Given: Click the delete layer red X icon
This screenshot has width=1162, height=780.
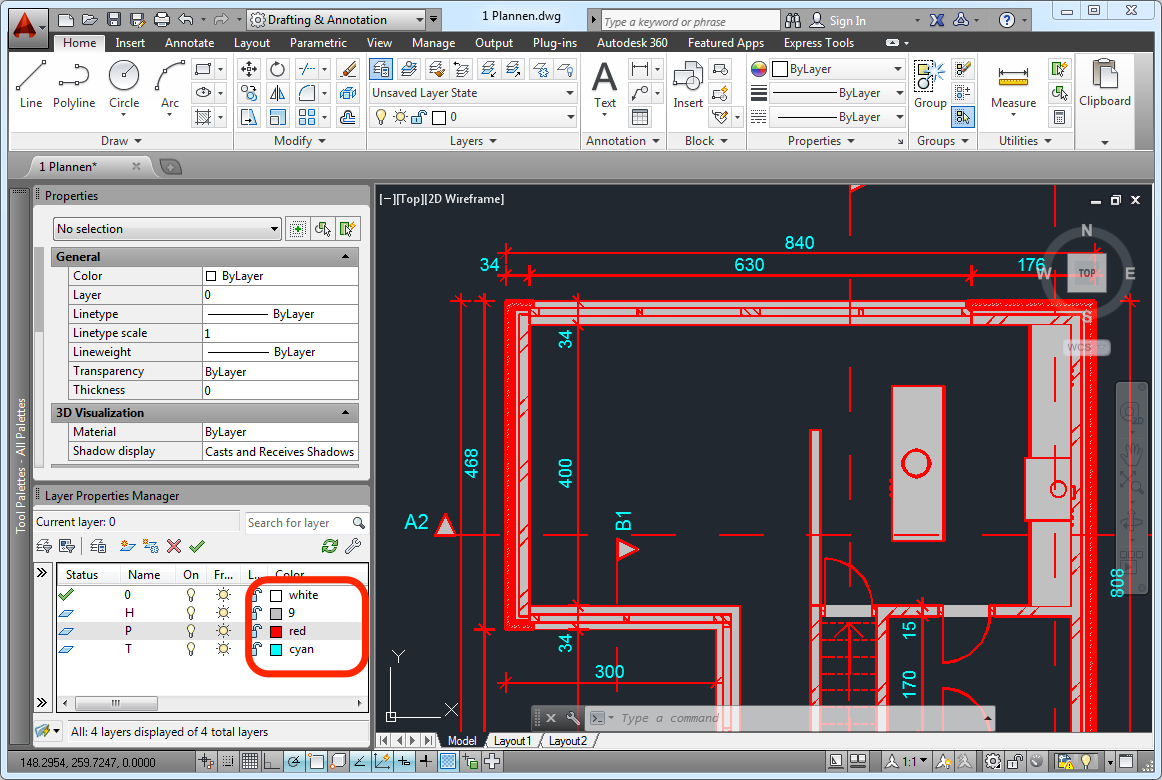Looking at the screenshot, I should click(x=174, y=547).
